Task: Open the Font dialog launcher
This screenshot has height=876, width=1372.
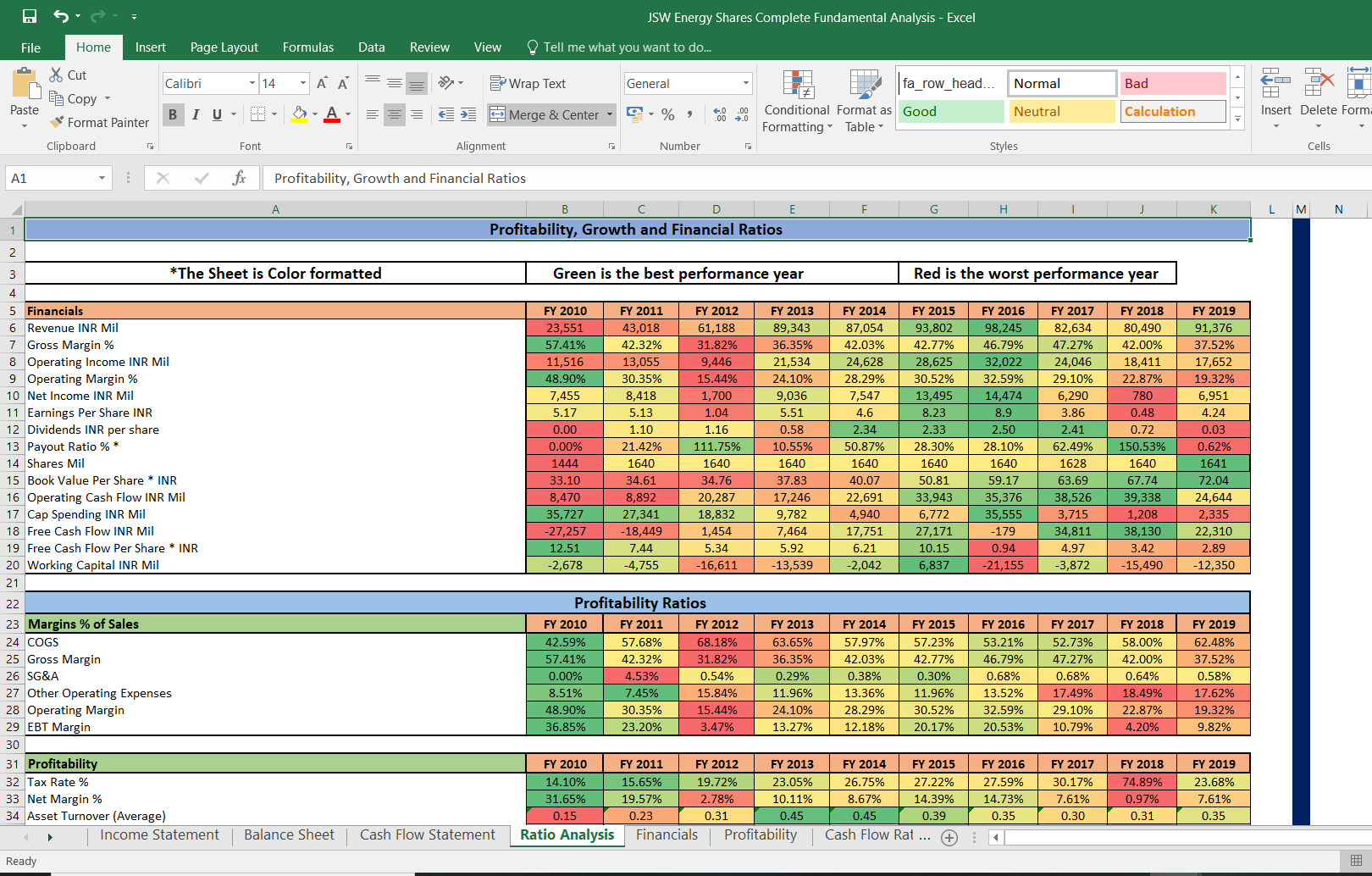Action: pos(349,147)
